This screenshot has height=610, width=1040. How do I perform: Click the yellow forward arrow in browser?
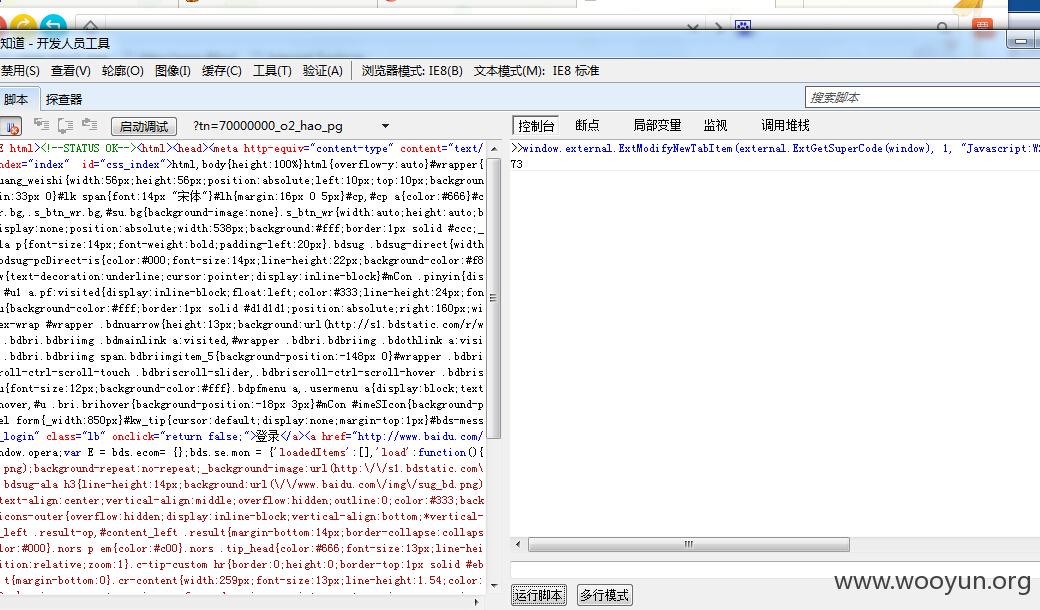click(x=25, y=23)
